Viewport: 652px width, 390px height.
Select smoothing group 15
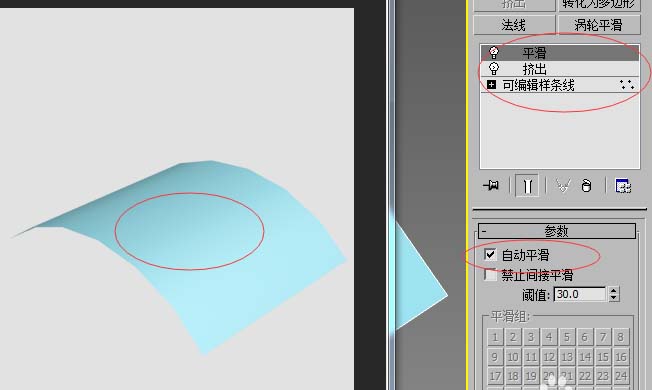tap(603, 356)
